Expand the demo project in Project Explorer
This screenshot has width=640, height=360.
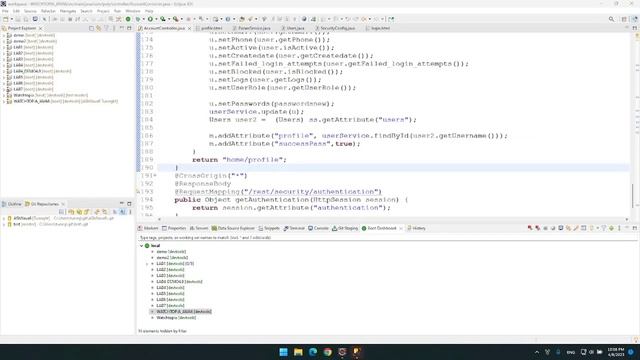[4, 35]
